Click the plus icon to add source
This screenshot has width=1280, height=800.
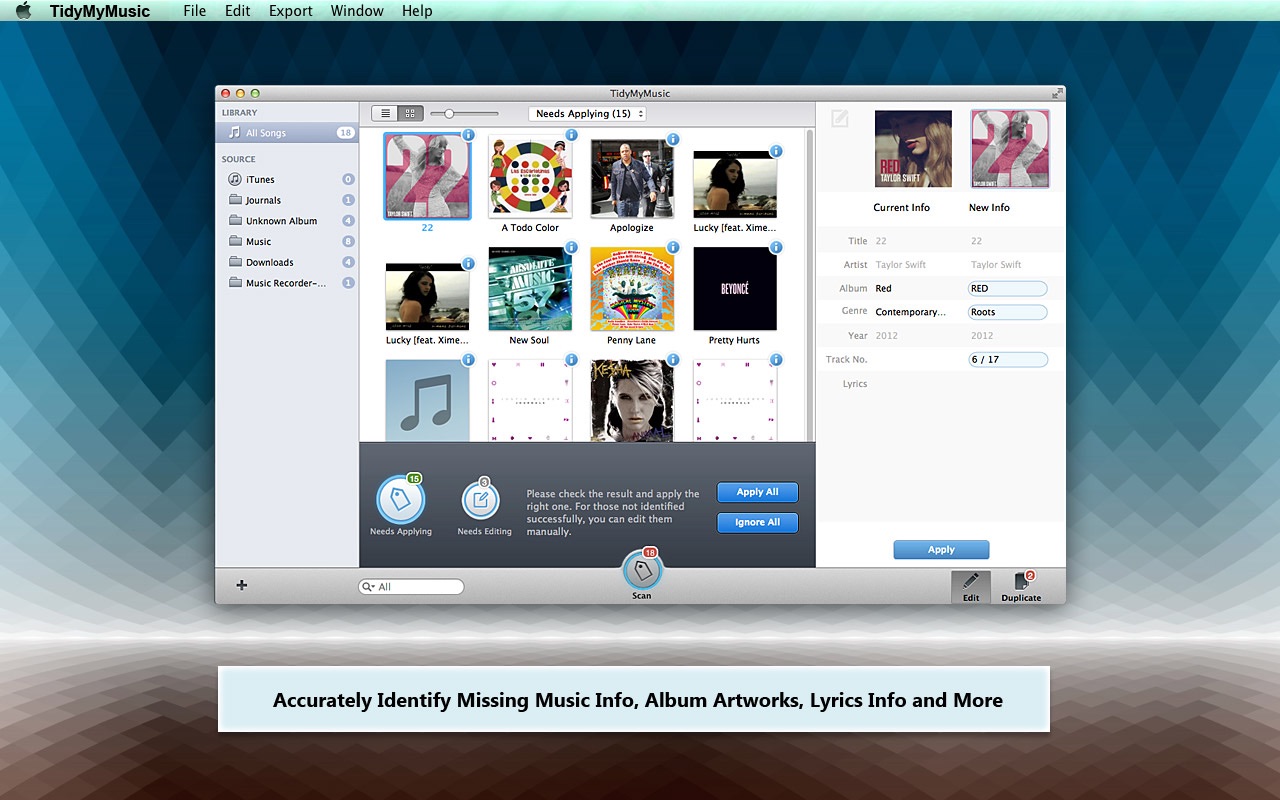pyautogui.click(x=242, y=585)
